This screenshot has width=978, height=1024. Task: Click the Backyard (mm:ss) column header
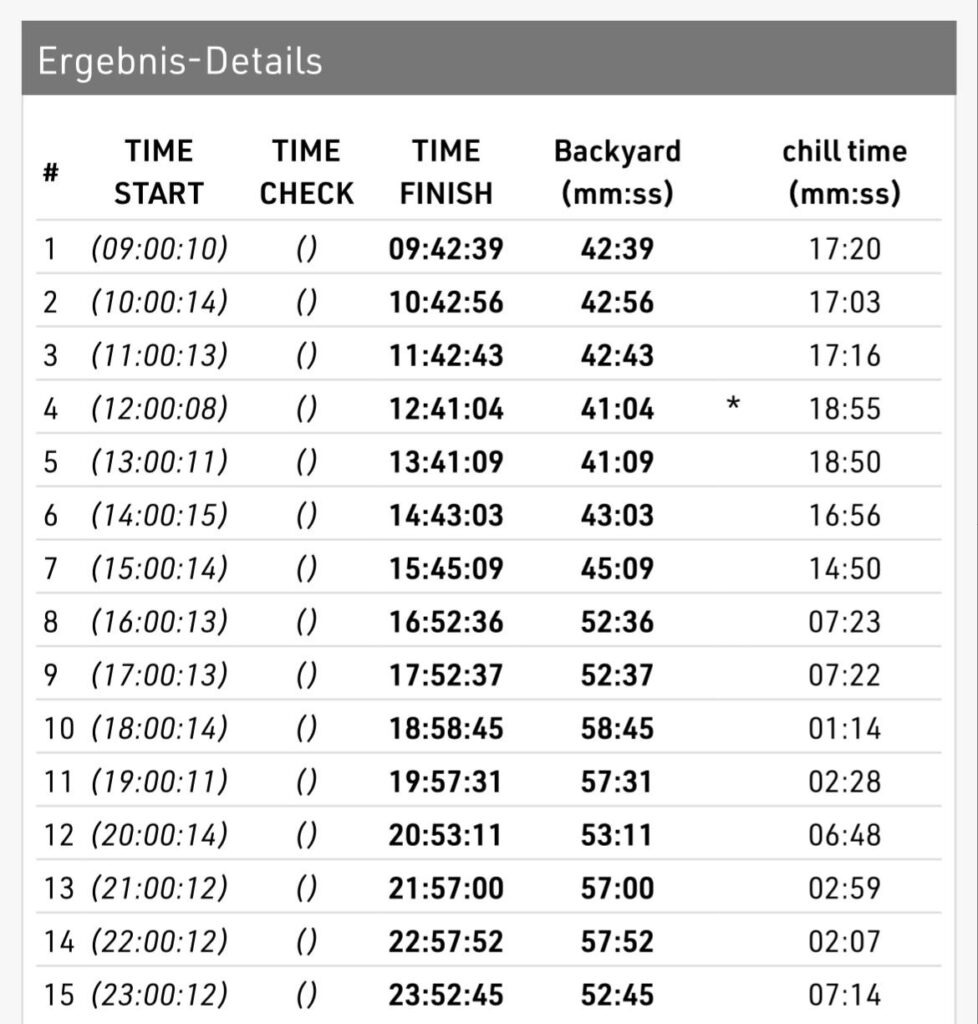(617, 172)
